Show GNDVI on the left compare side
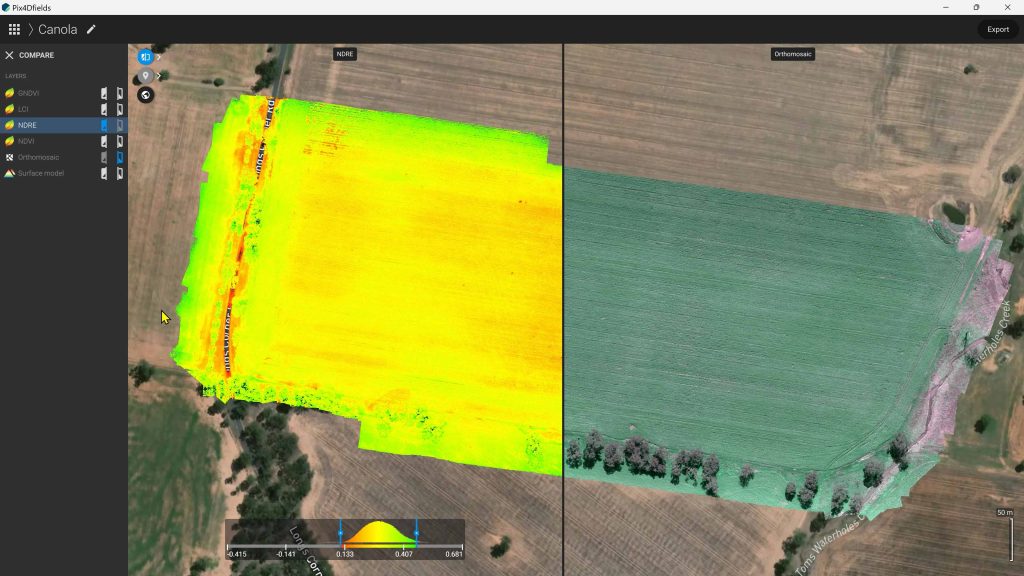The height and width of the screenshot is (576, 1024). coord(104,93)
